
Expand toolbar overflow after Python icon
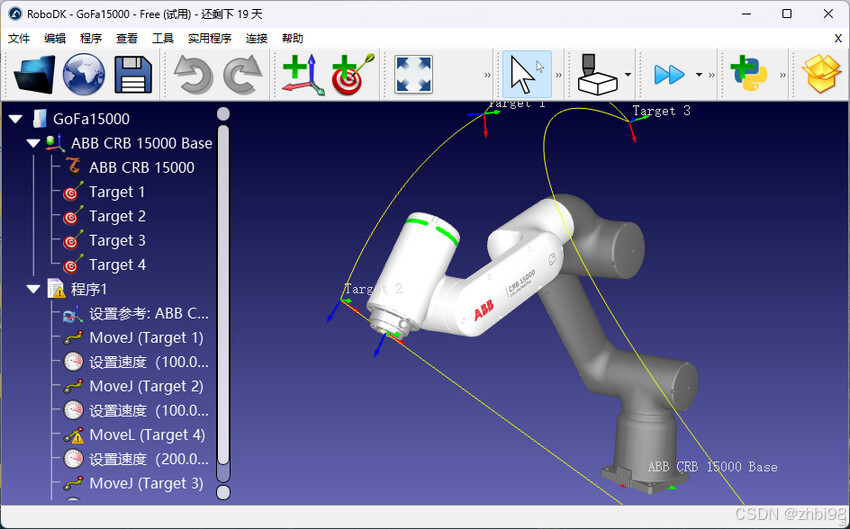(x=783, y=75)
